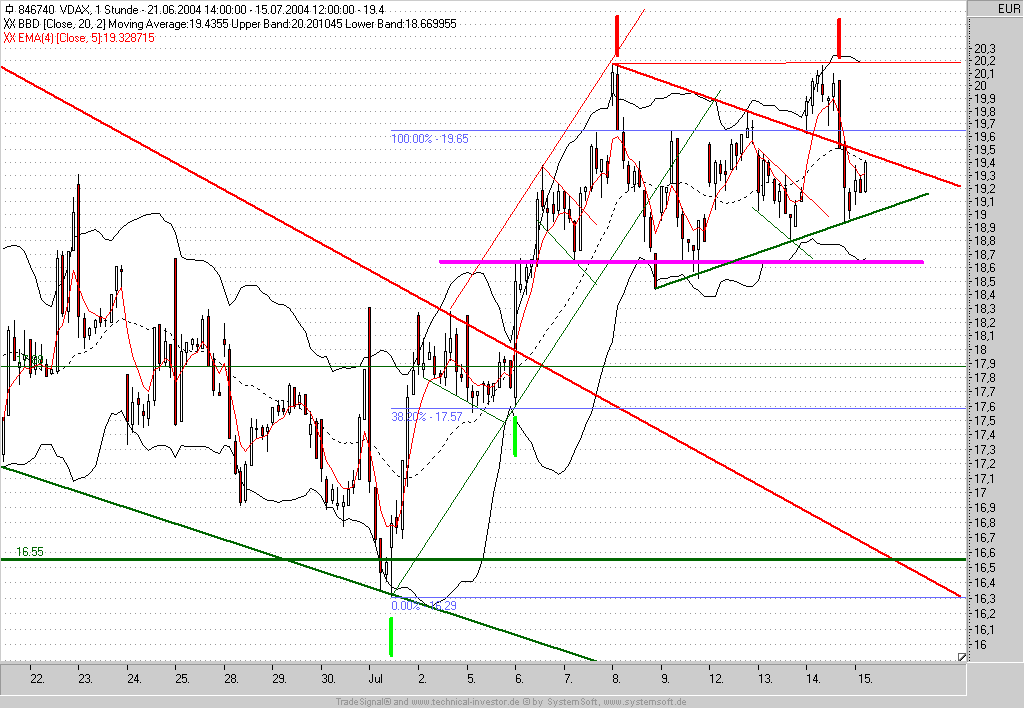Click the green '16.55' support level label
The height and width of the screenshot is (708, 1024).
(29, 552)
